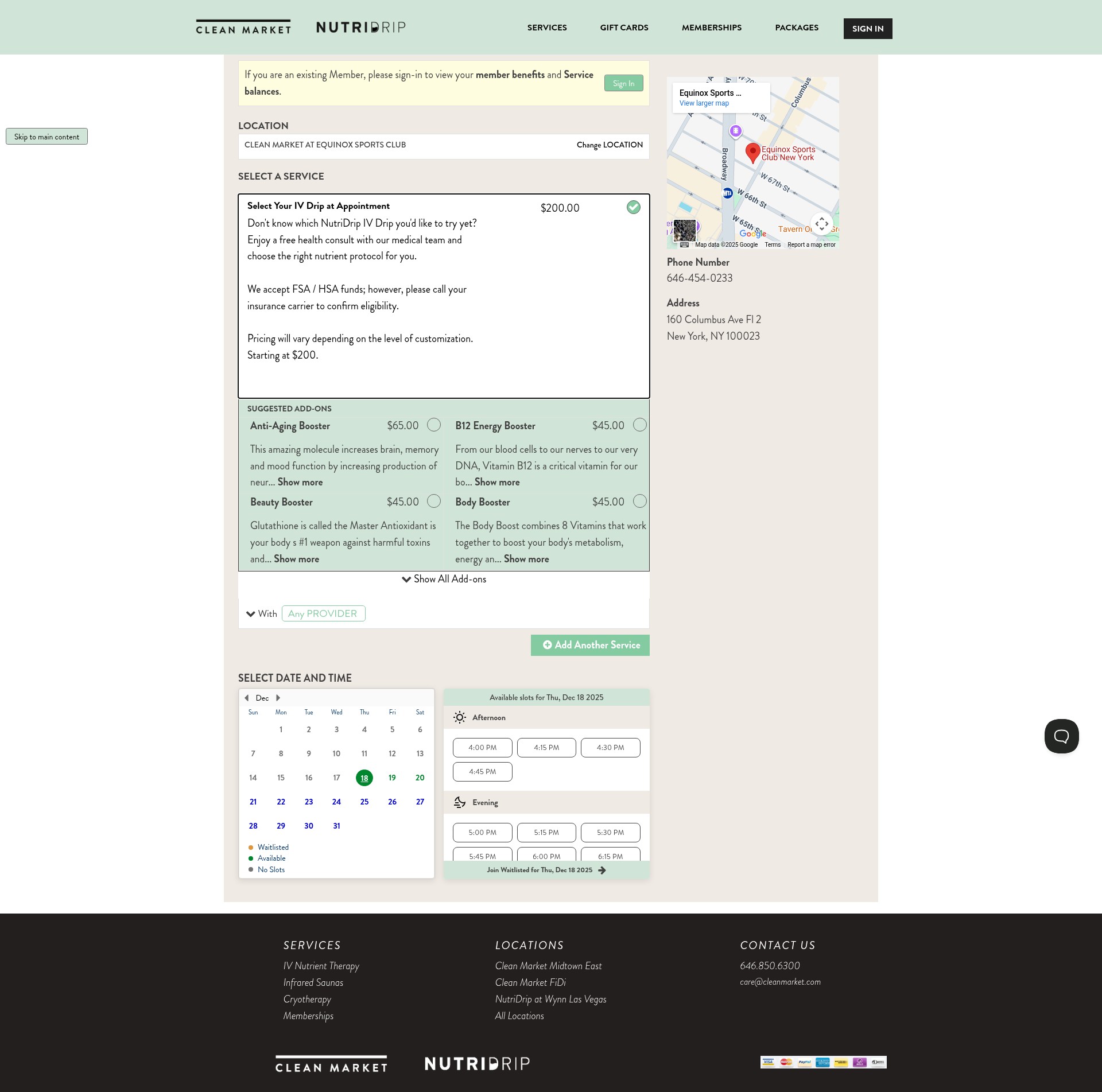Show more of Body Booster description
This screenshot has height=1092, width=1102.
(526, 559)
